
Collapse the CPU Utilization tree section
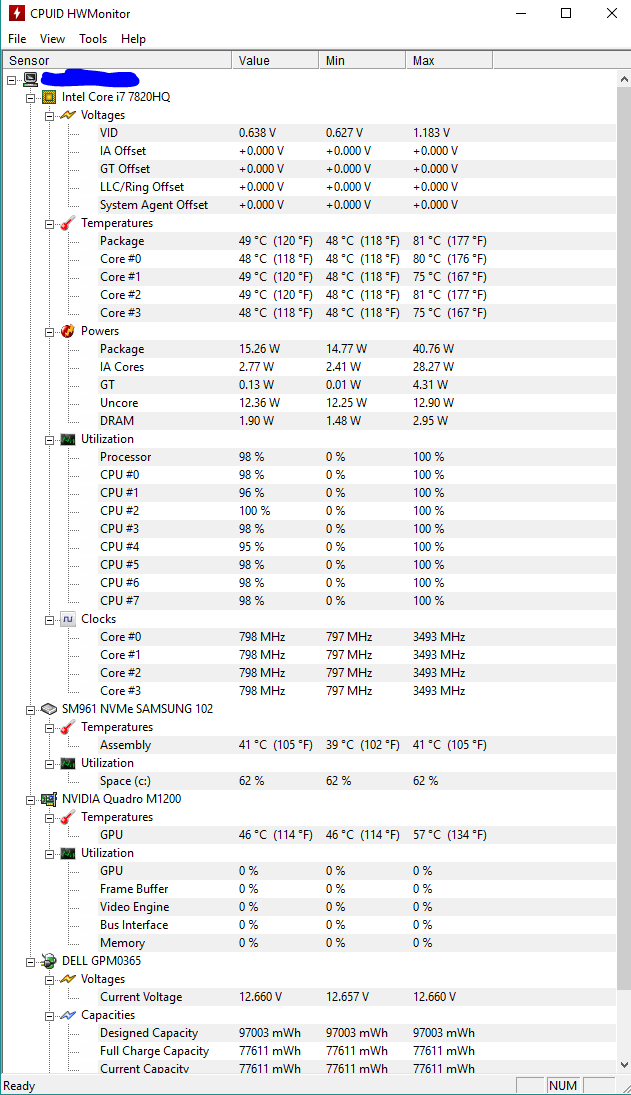point(50,439)
